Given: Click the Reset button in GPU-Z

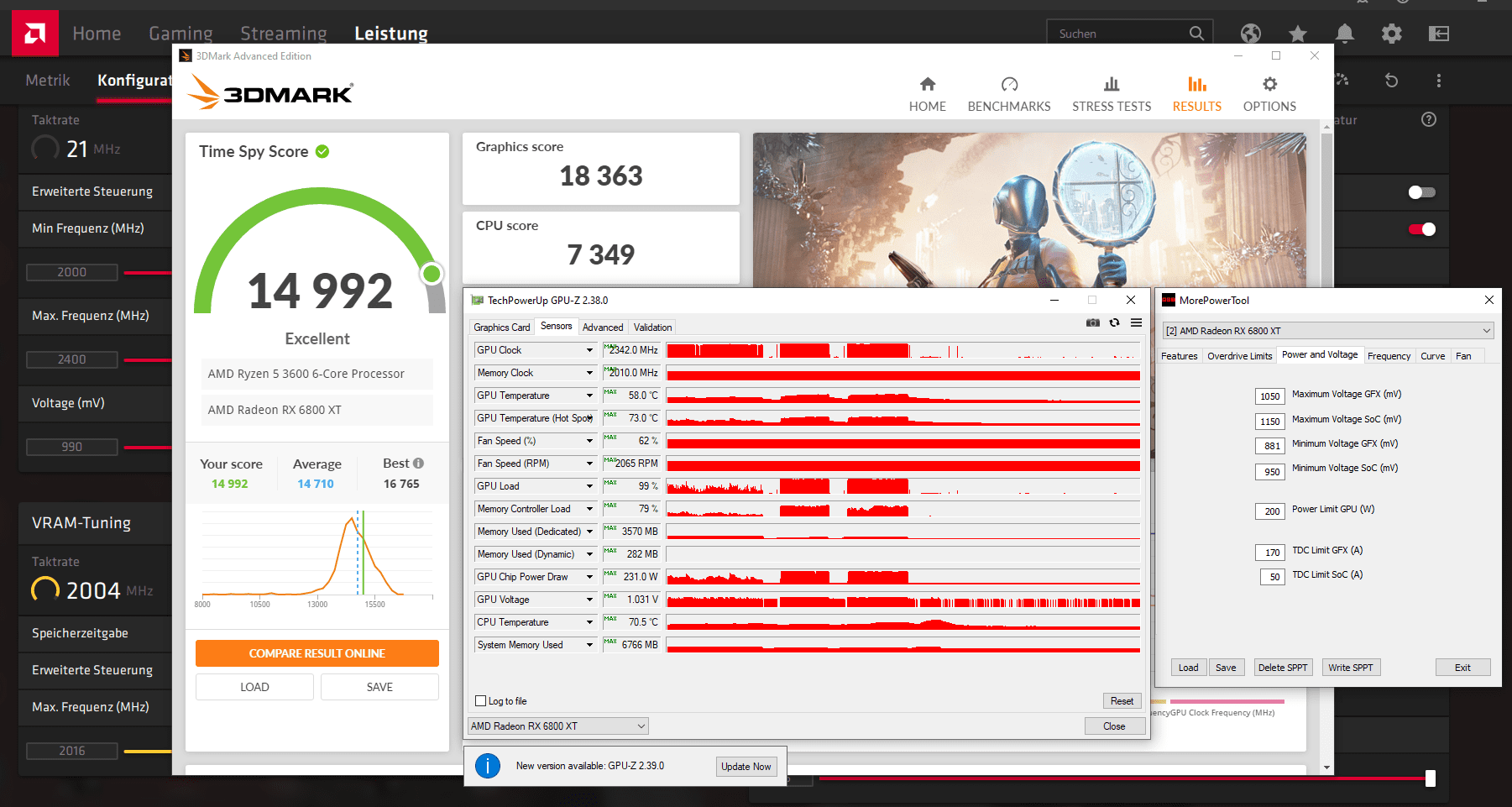Looking at the screenshot, I should tap(1122, 701).
